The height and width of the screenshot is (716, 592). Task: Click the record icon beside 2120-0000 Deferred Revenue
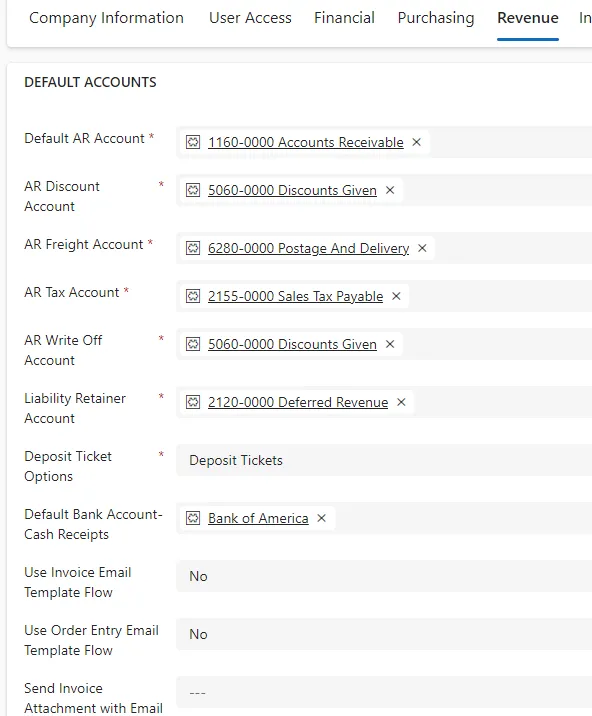click(x=193, y=402)
